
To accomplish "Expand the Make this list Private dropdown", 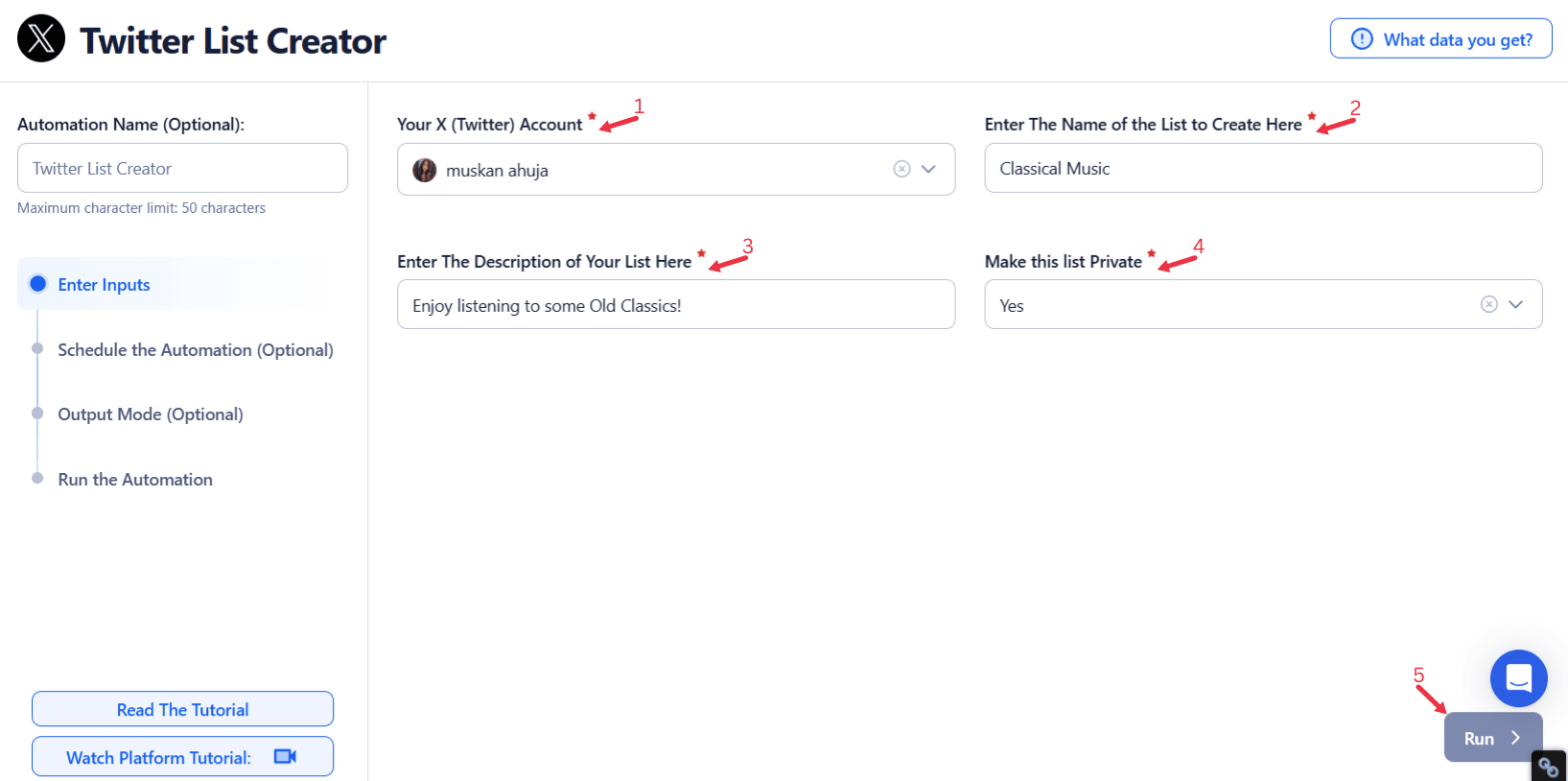I will [1515, 304].
